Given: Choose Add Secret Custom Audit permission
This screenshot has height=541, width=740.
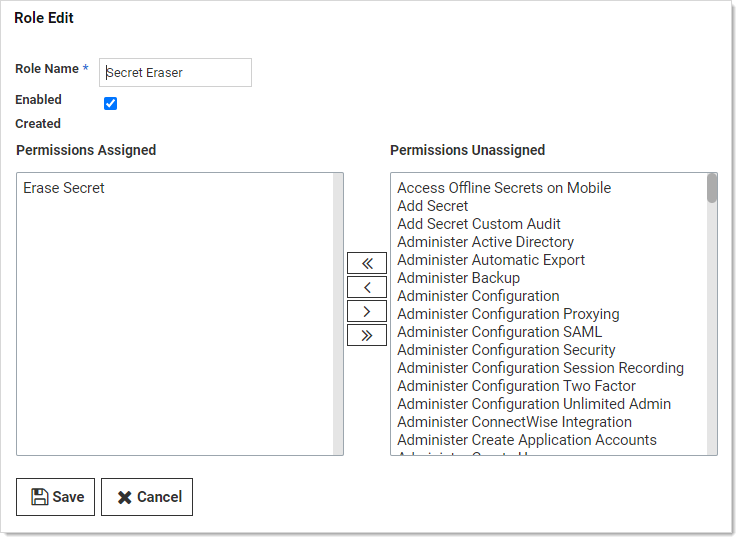Looking at the screenshot, I should coord(478,224).
